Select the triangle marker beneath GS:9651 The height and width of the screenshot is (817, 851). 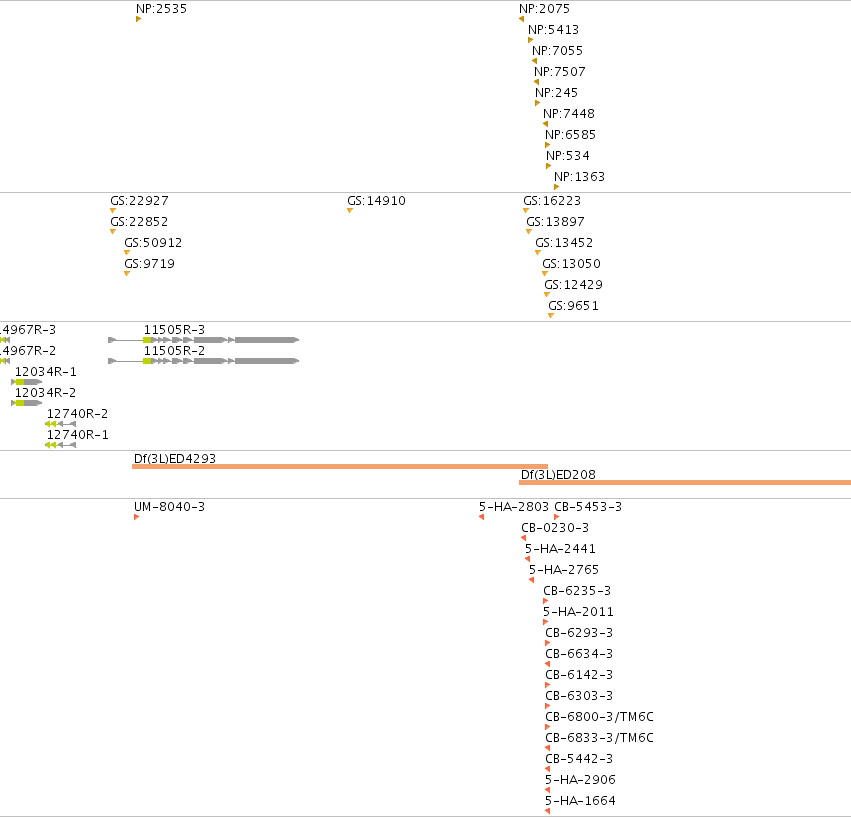[551, 315]
